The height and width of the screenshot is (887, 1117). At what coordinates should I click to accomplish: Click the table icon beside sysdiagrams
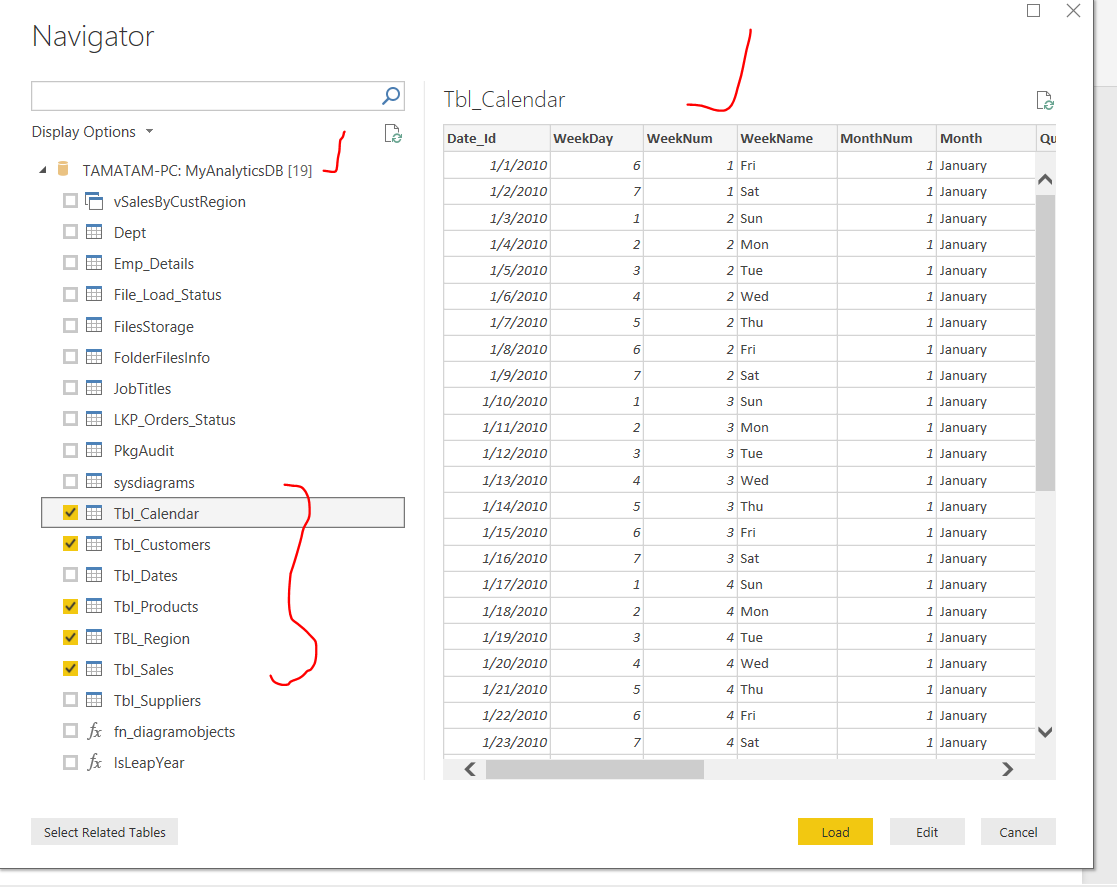coord(93,482)
